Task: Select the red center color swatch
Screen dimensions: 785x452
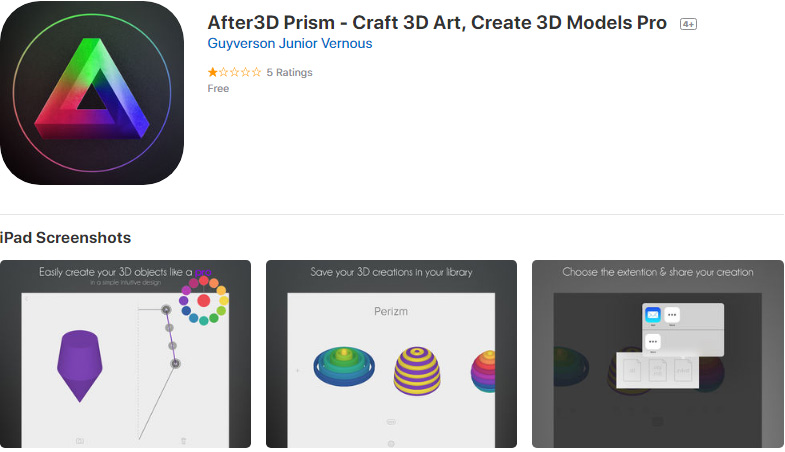Action: point(203,300)
